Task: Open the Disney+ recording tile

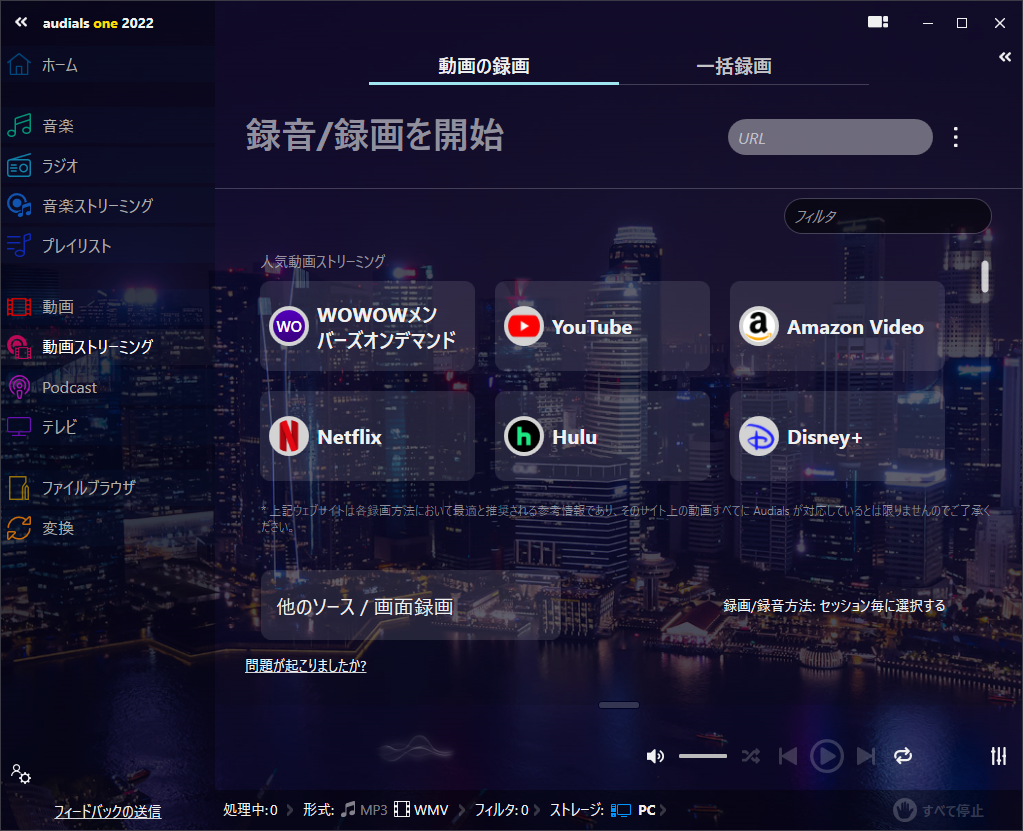Action: [837, 436]
